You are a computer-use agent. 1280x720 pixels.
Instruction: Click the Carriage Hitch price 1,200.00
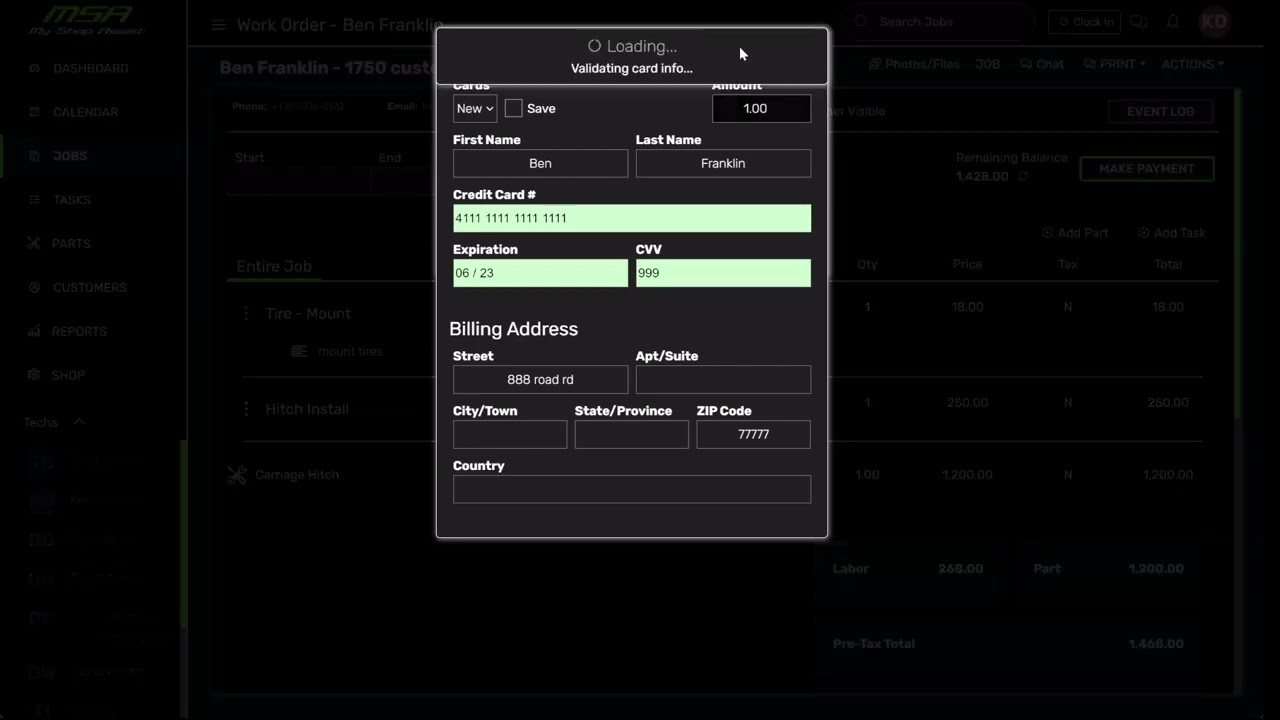[967, 475]
